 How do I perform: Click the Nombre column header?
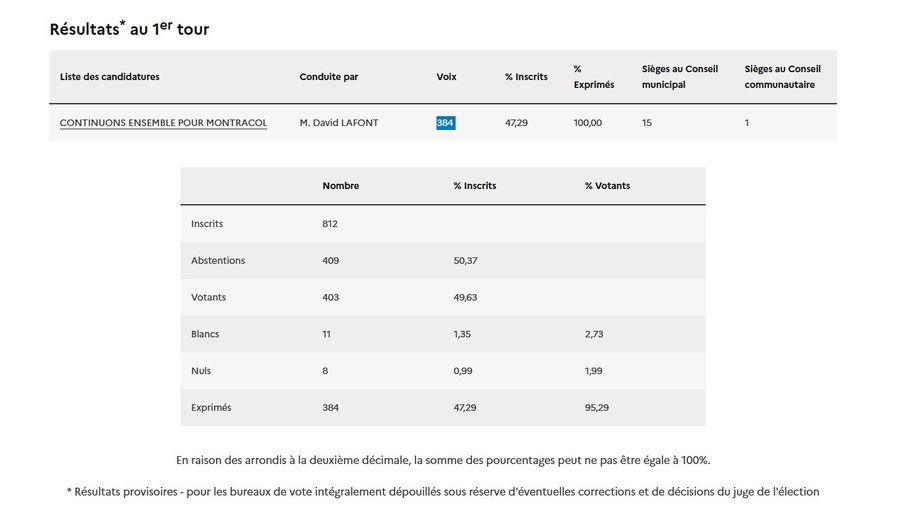tap(341, 186)
